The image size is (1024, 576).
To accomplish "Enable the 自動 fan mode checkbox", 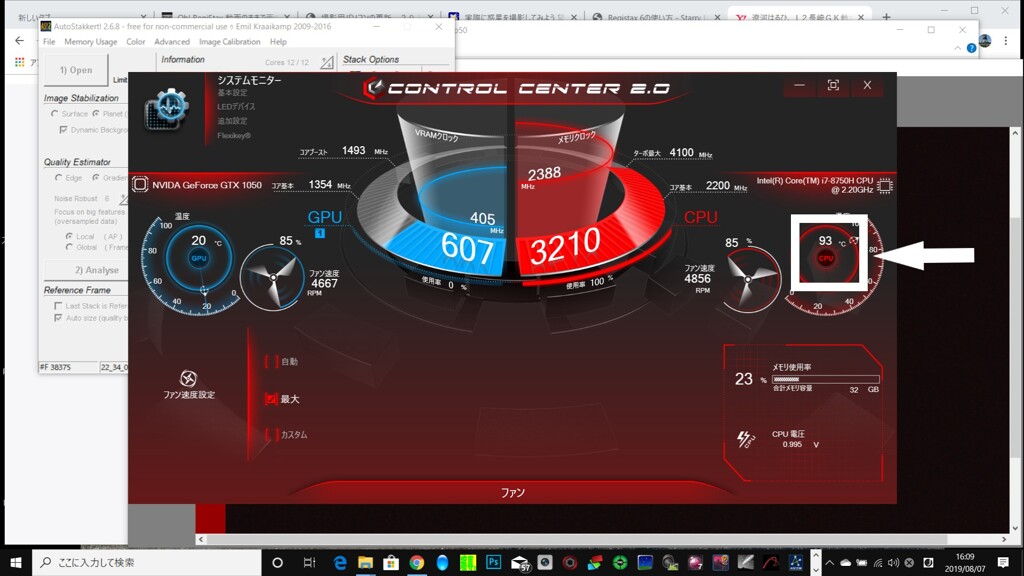I will (x=272, y=361).
